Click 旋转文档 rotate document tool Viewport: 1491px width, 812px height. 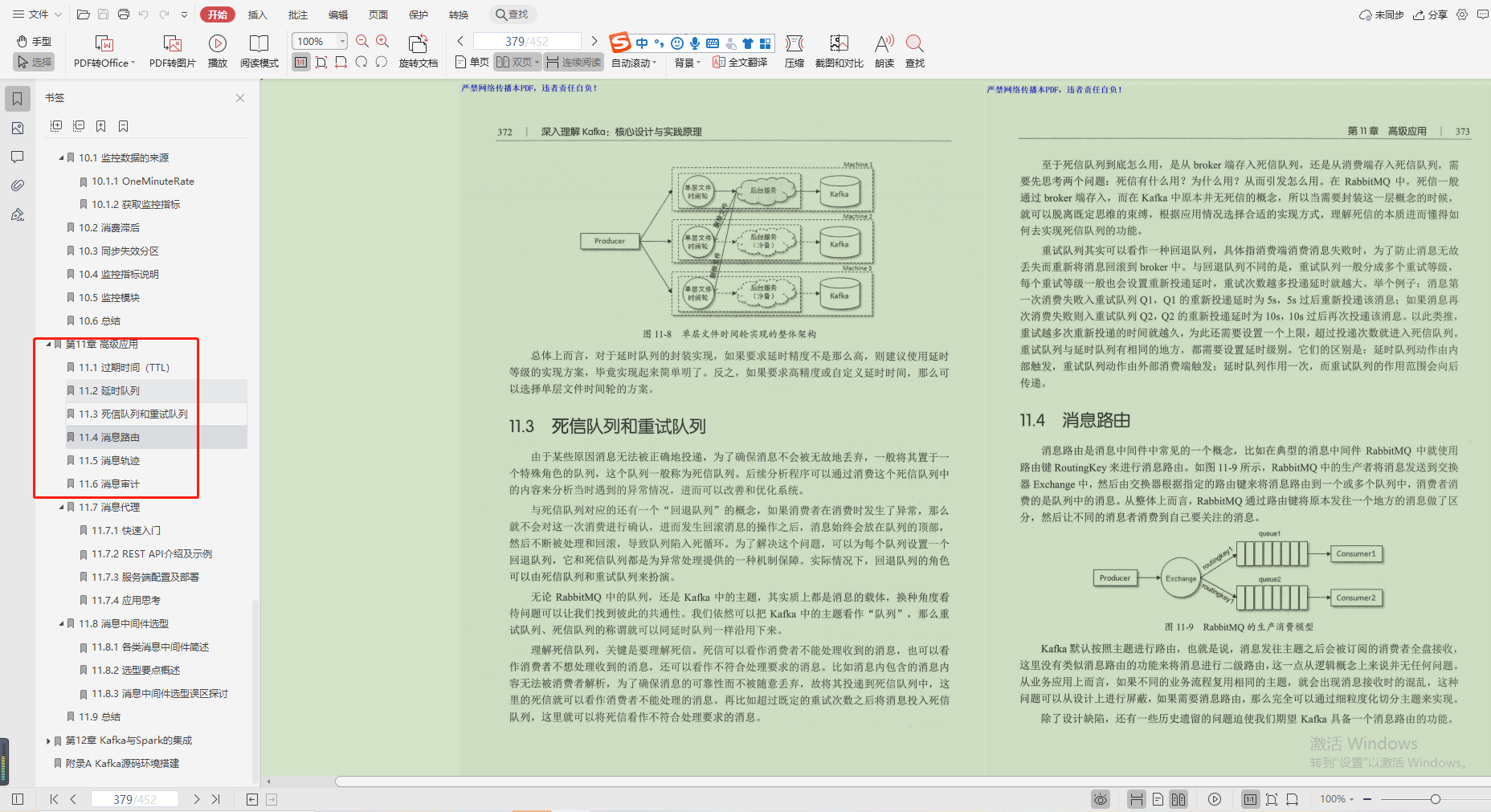418,51
